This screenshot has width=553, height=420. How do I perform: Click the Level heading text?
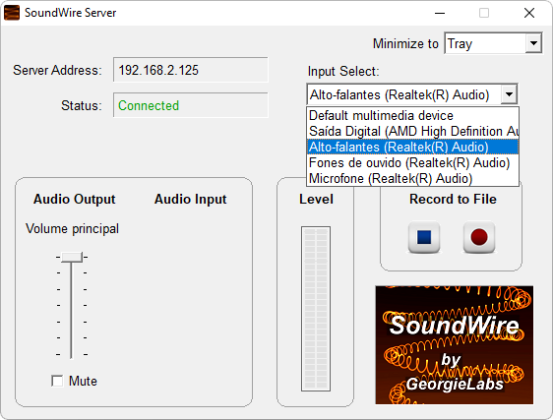click(316, 199)
